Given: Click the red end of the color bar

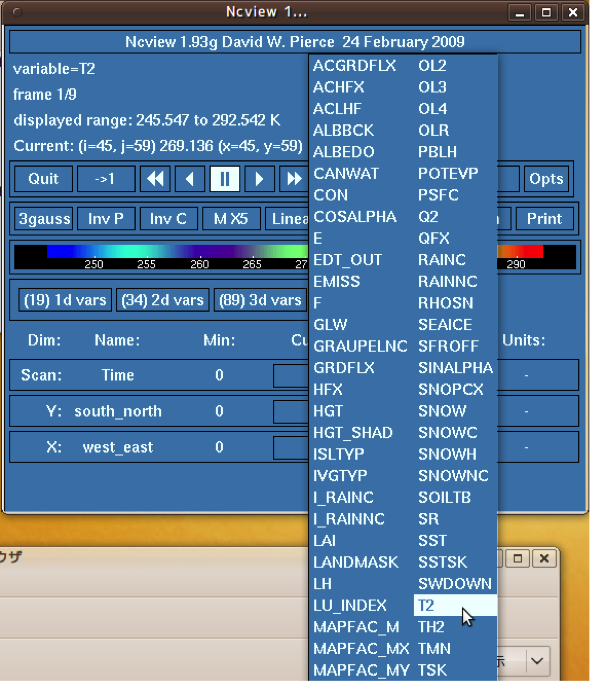Looking at the screenshot, I should click(531, 251).
